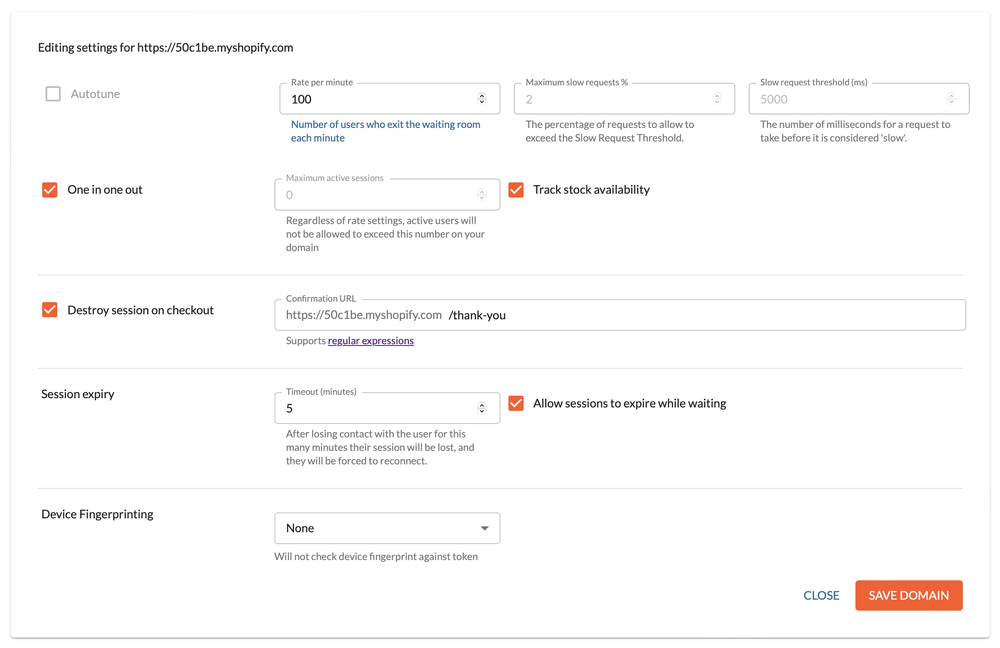Viewport: 1000px width, 648px height.
Task: Click the Session expiry label
Action: pyautogui.click(x=78, y=394)
